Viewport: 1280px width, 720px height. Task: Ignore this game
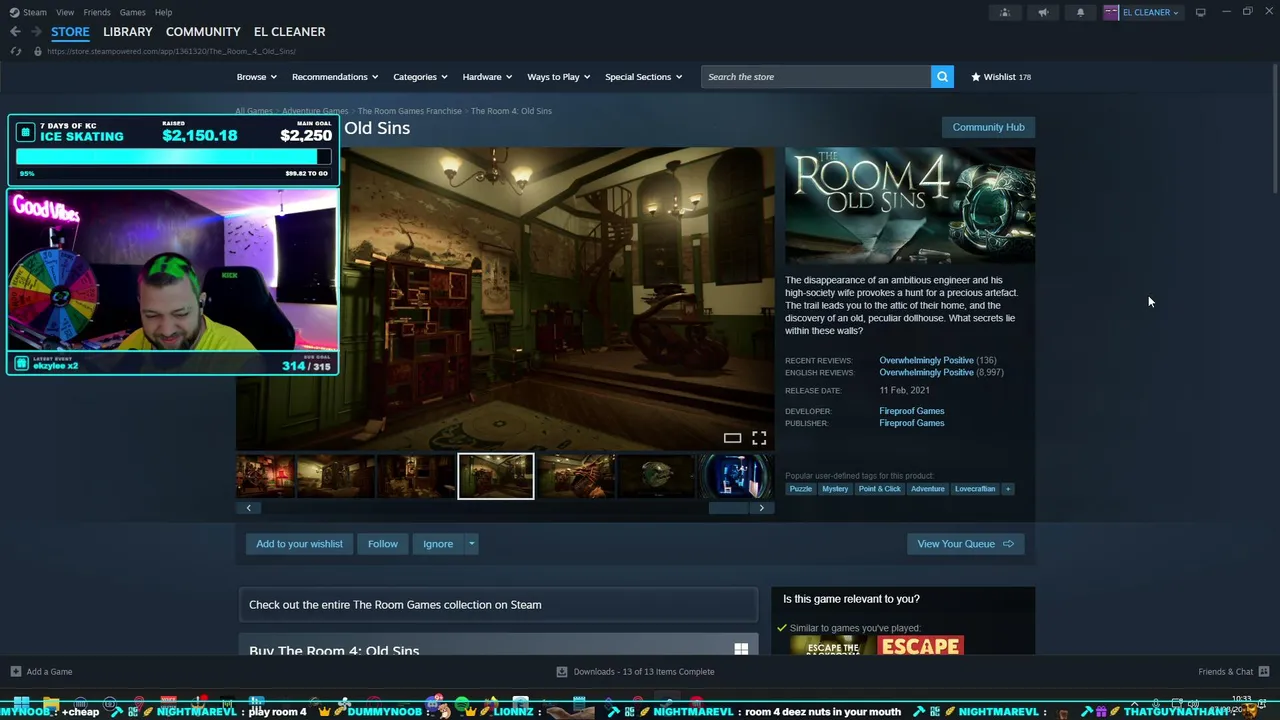[x=438, y=544]
